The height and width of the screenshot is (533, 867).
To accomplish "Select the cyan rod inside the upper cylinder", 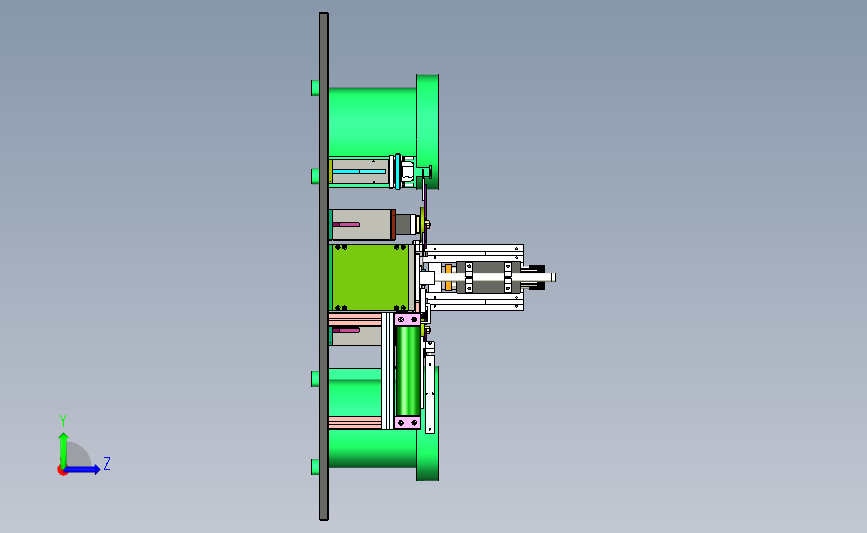I will point(359,171).
